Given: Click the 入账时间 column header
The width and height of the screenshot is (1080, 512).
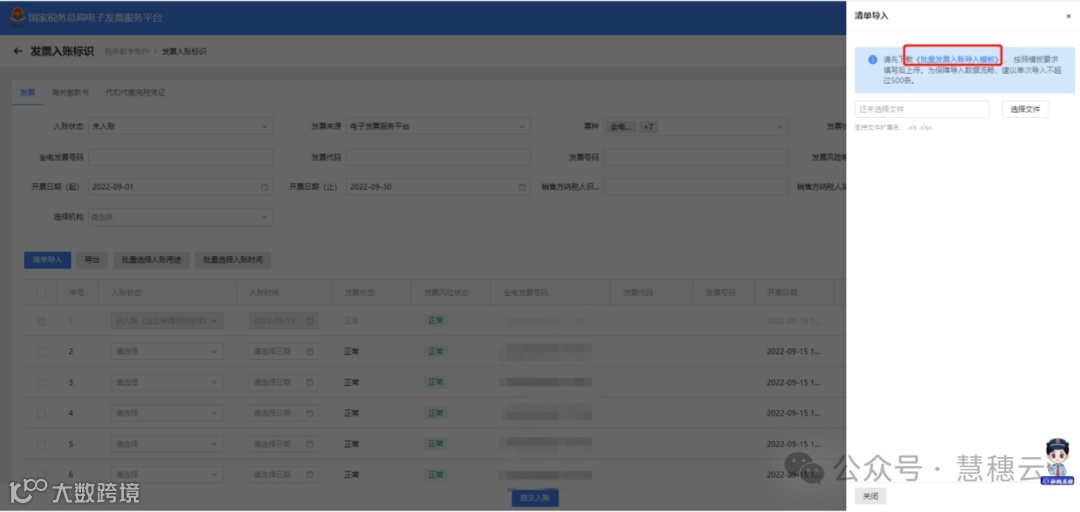Looking at the screenshot, I should pos(264,292).
